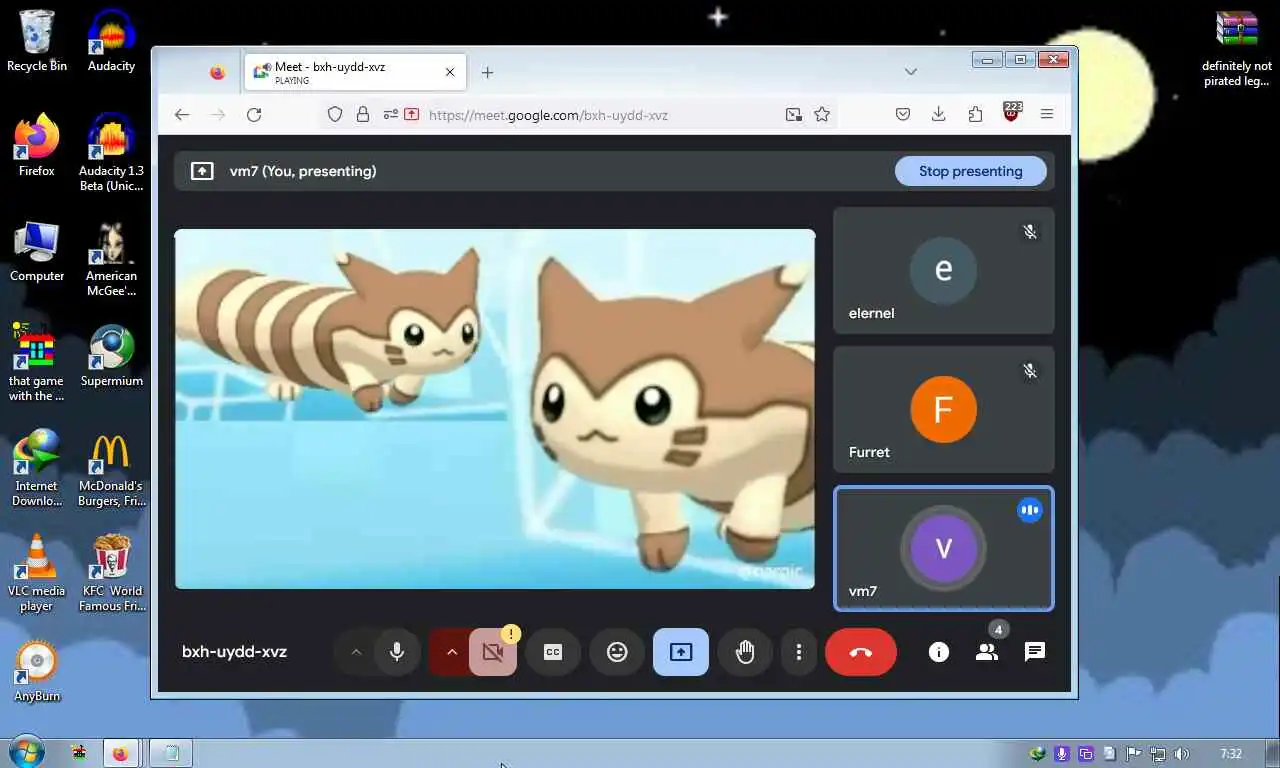Bookmark this page with star icon
1280x768 pixels.
822,115
